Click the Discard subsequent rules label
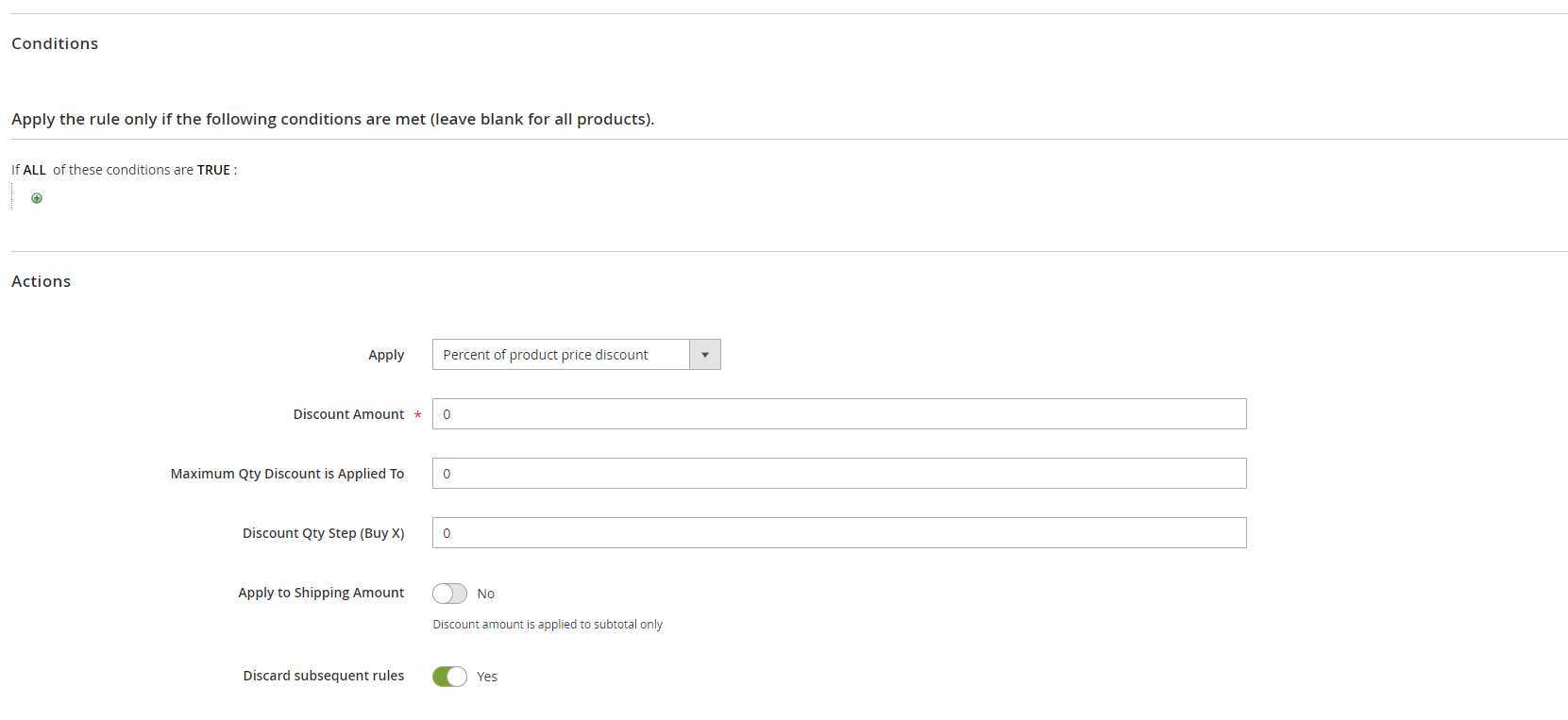 (x=323, y=676)
